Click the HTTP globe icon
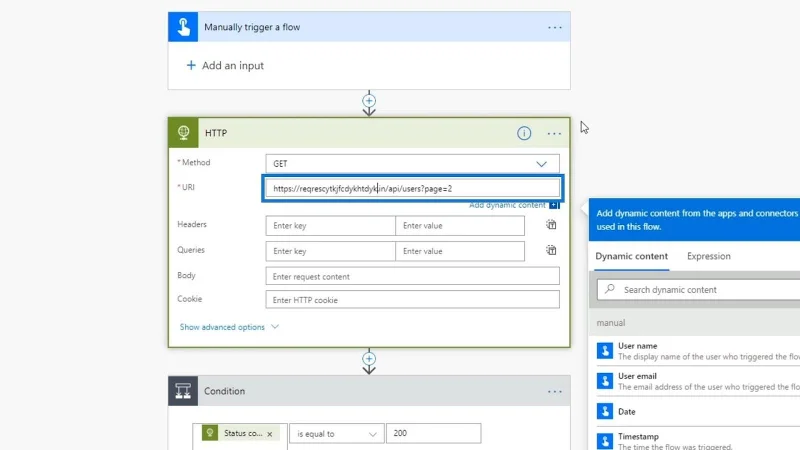The height and width of the screenshot is (450, 800). [184, 133]
